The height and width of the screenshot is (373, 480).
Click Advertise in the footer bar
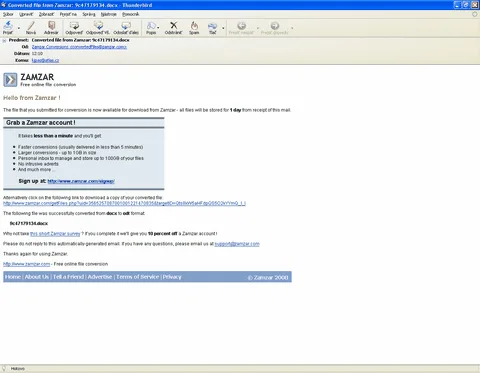pos(100,277)
